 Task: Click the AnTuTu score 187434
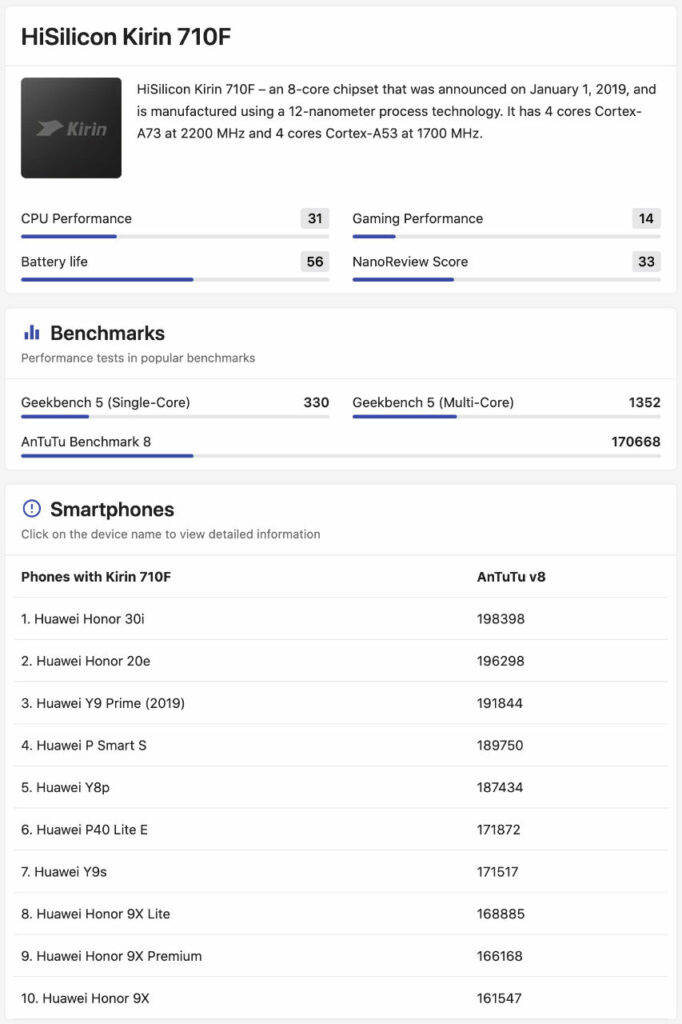pos(500,788)
